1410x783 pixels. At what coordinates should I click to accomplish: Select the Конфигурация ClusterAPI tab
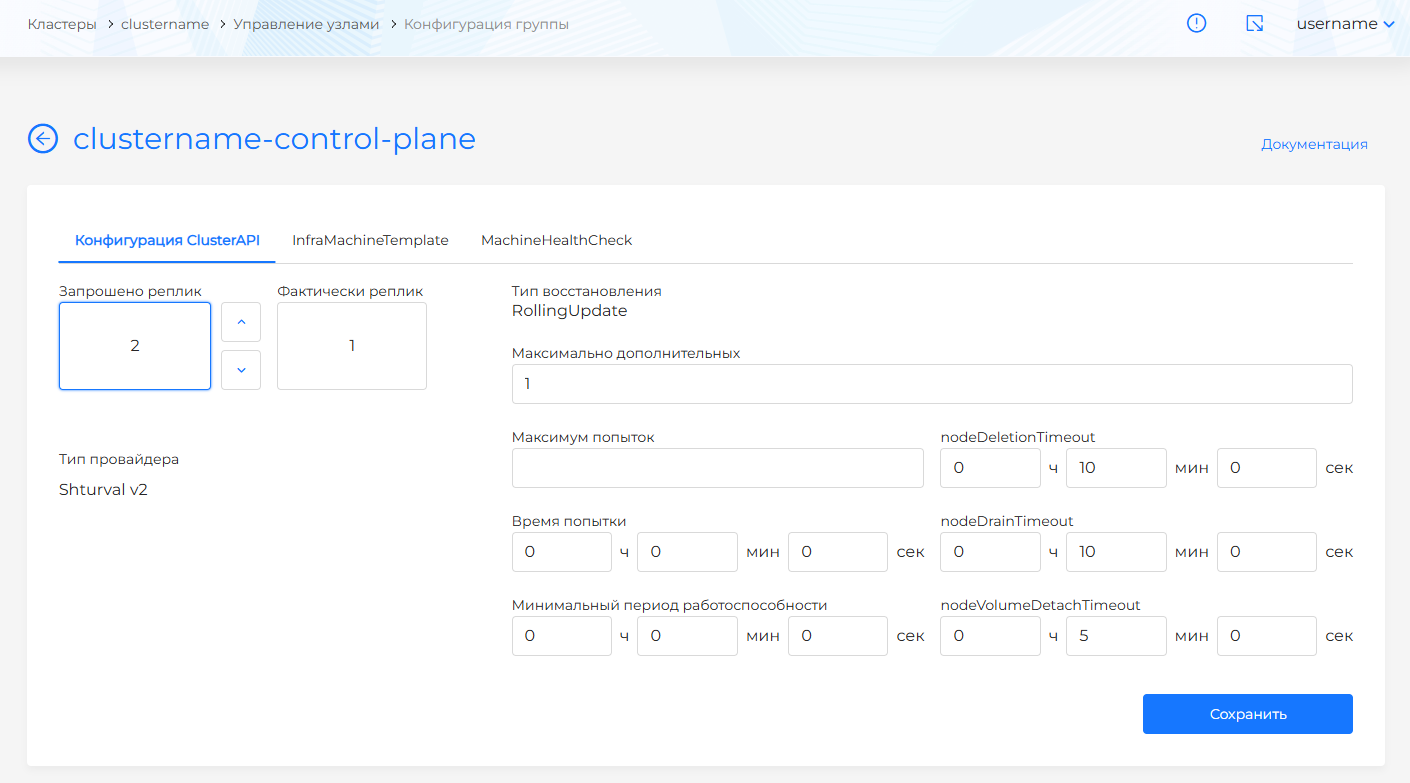coord(167,240)
